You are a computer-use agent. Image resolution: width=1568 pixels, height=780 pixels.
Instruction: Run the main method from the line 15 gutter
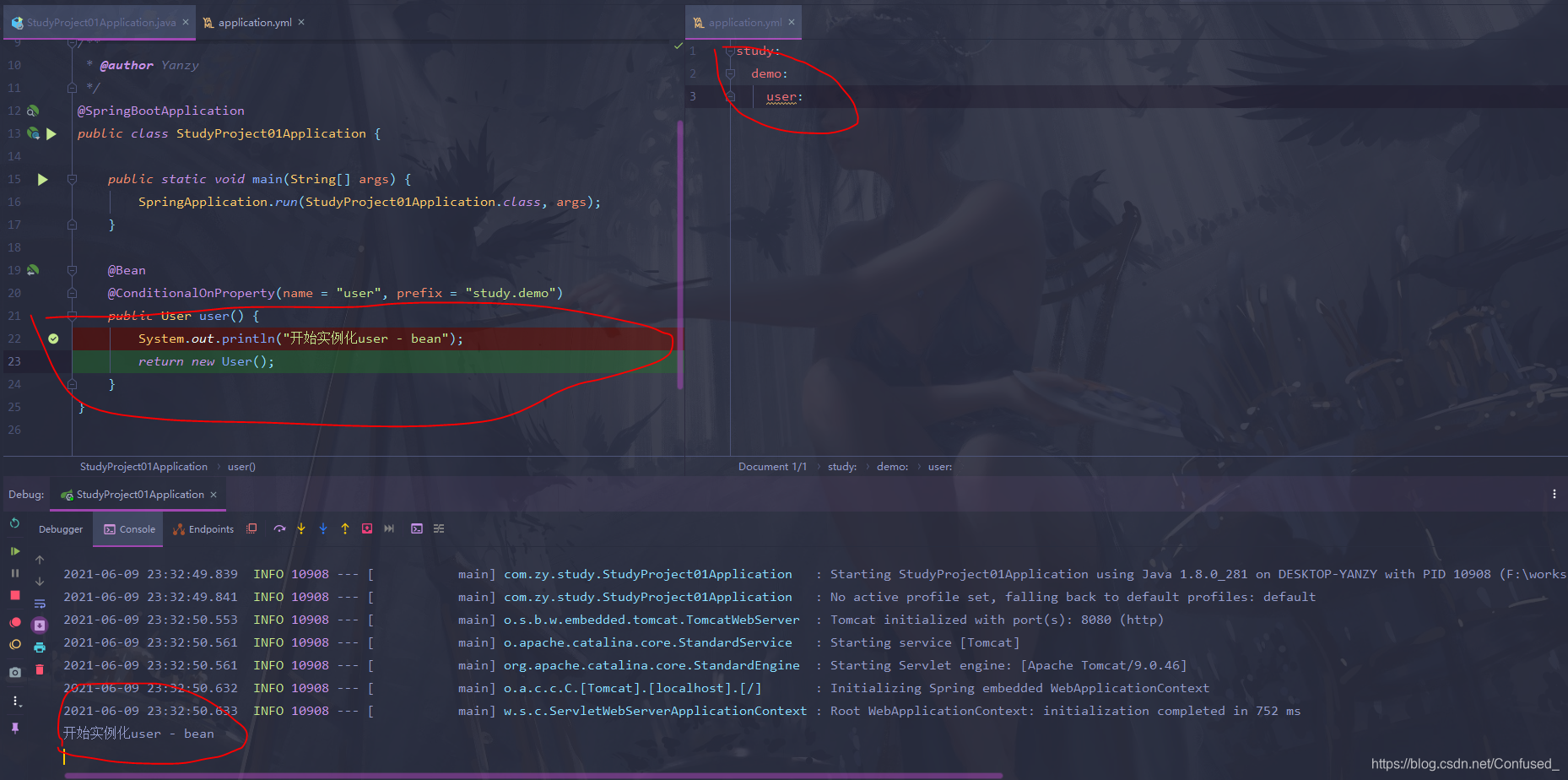coord(43,179)
